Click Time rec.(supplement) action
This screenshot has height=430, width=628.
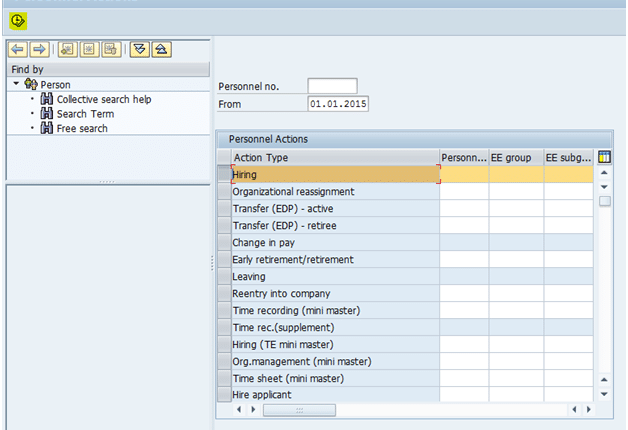coord(336,328)
